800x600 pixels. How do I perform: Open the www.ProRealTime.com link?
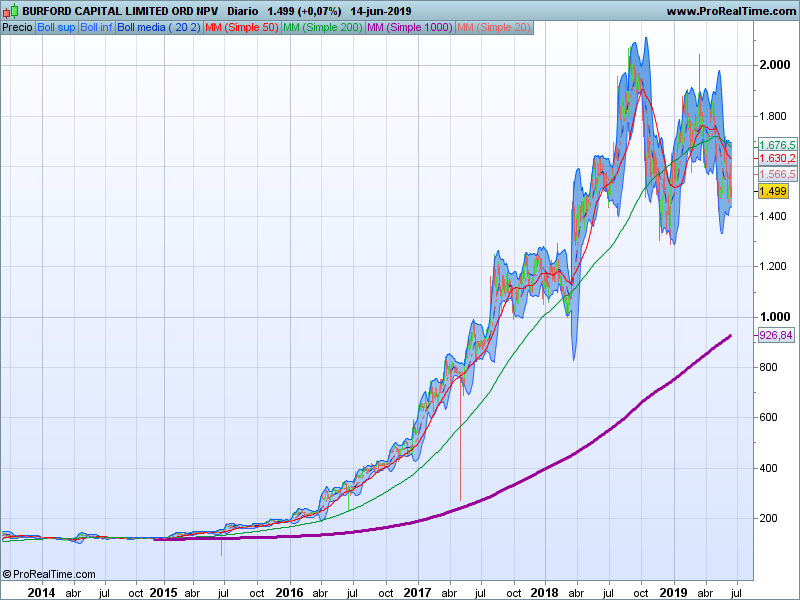tap(731, 11)
